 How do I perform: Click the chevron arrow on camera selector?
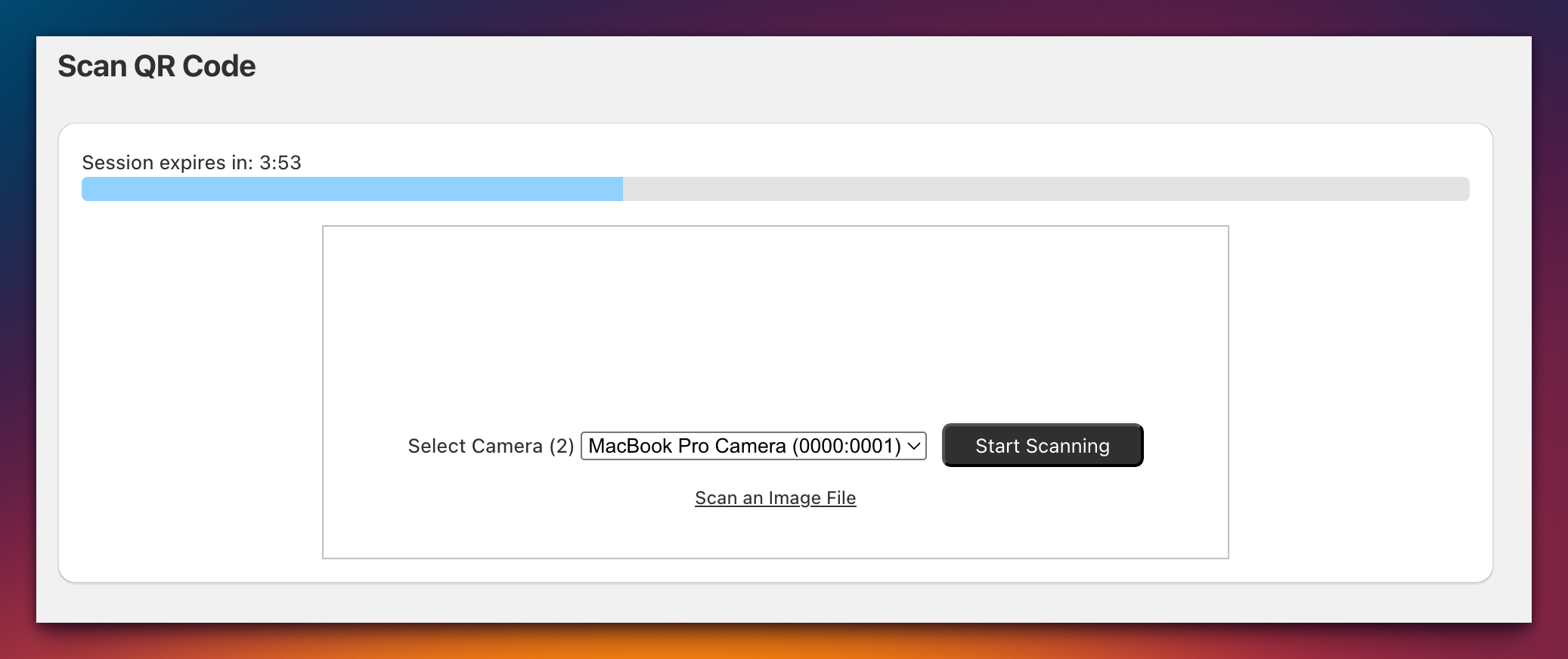pyautogui.click(x=913, y=446)
